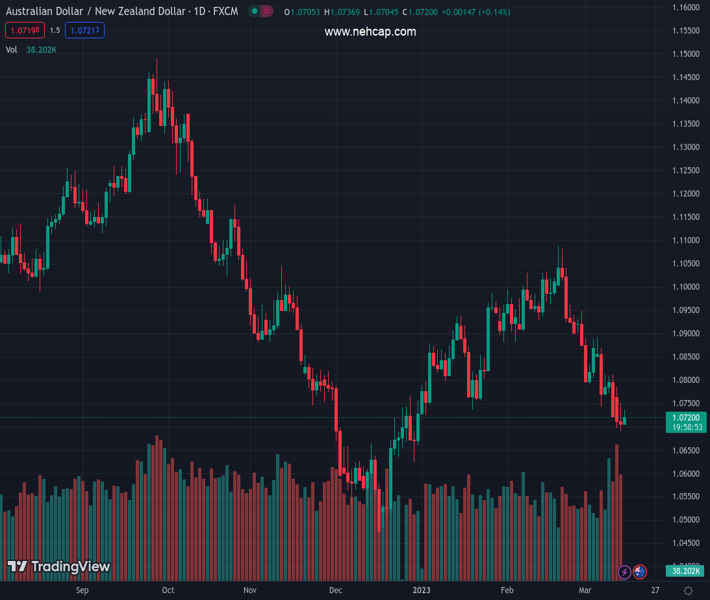Click the Australia flag economic event icon
Viewport: 710px width, 600px height.
click(x=640, y=572)
